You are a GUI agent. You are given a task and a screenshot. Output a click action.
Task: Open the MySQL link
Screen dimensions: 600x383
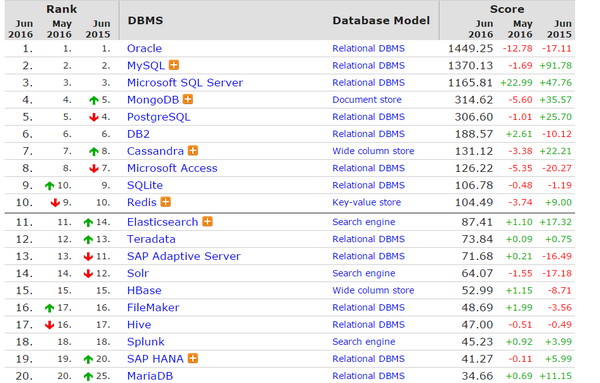click(x=146, y=65)
